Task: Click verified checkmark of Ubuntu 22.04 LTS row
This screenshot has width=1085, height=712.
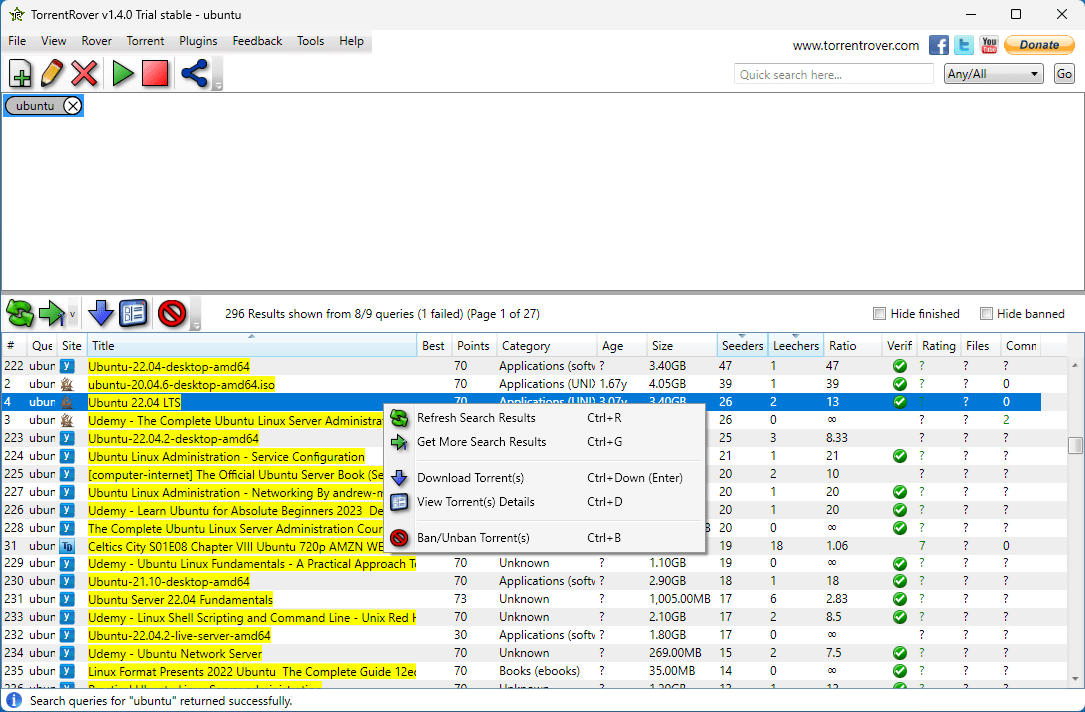Action: [900, 402]
